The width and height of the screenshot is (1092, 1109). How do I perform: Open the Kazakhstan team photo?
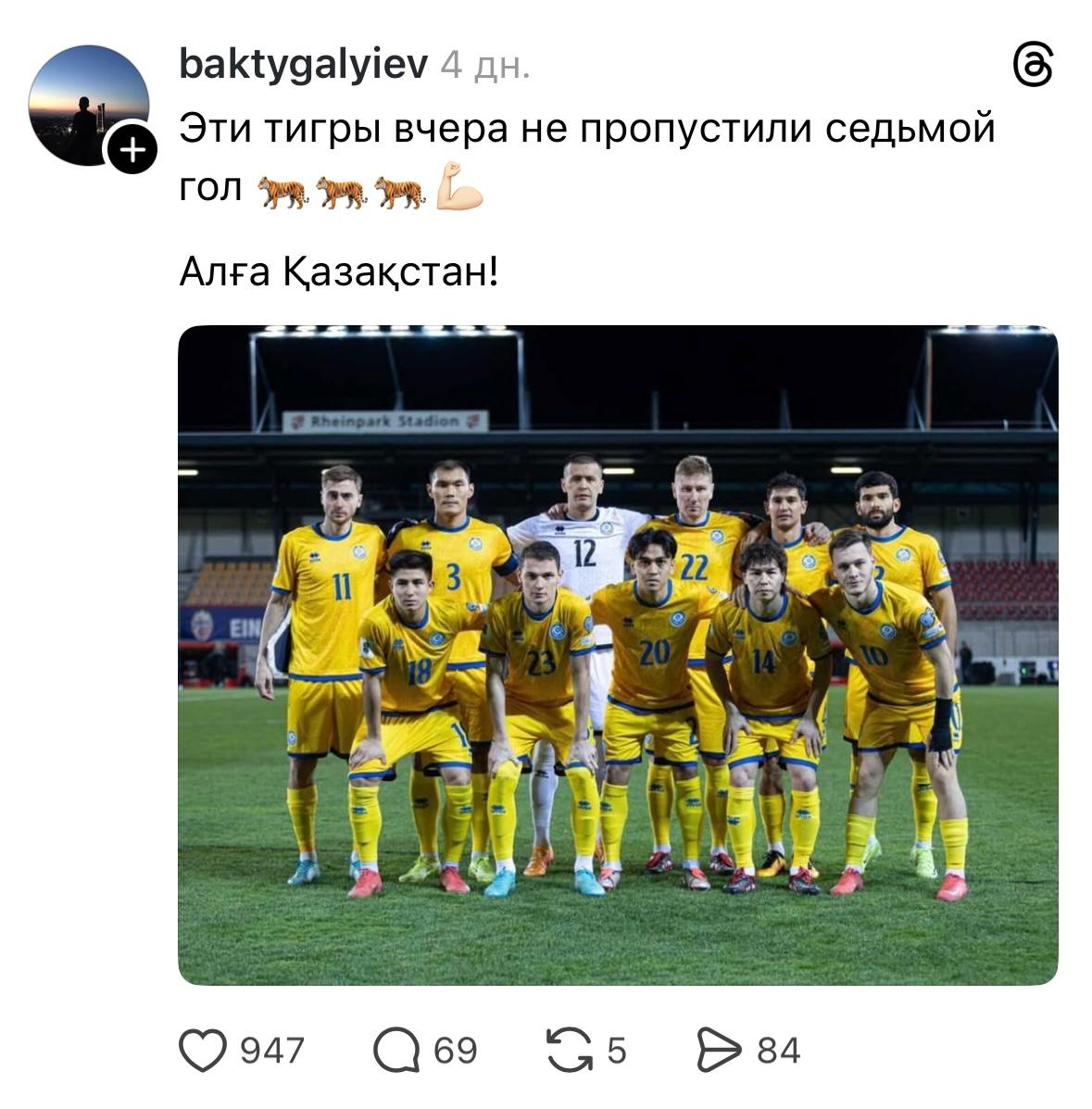click(x=618, y=655)
